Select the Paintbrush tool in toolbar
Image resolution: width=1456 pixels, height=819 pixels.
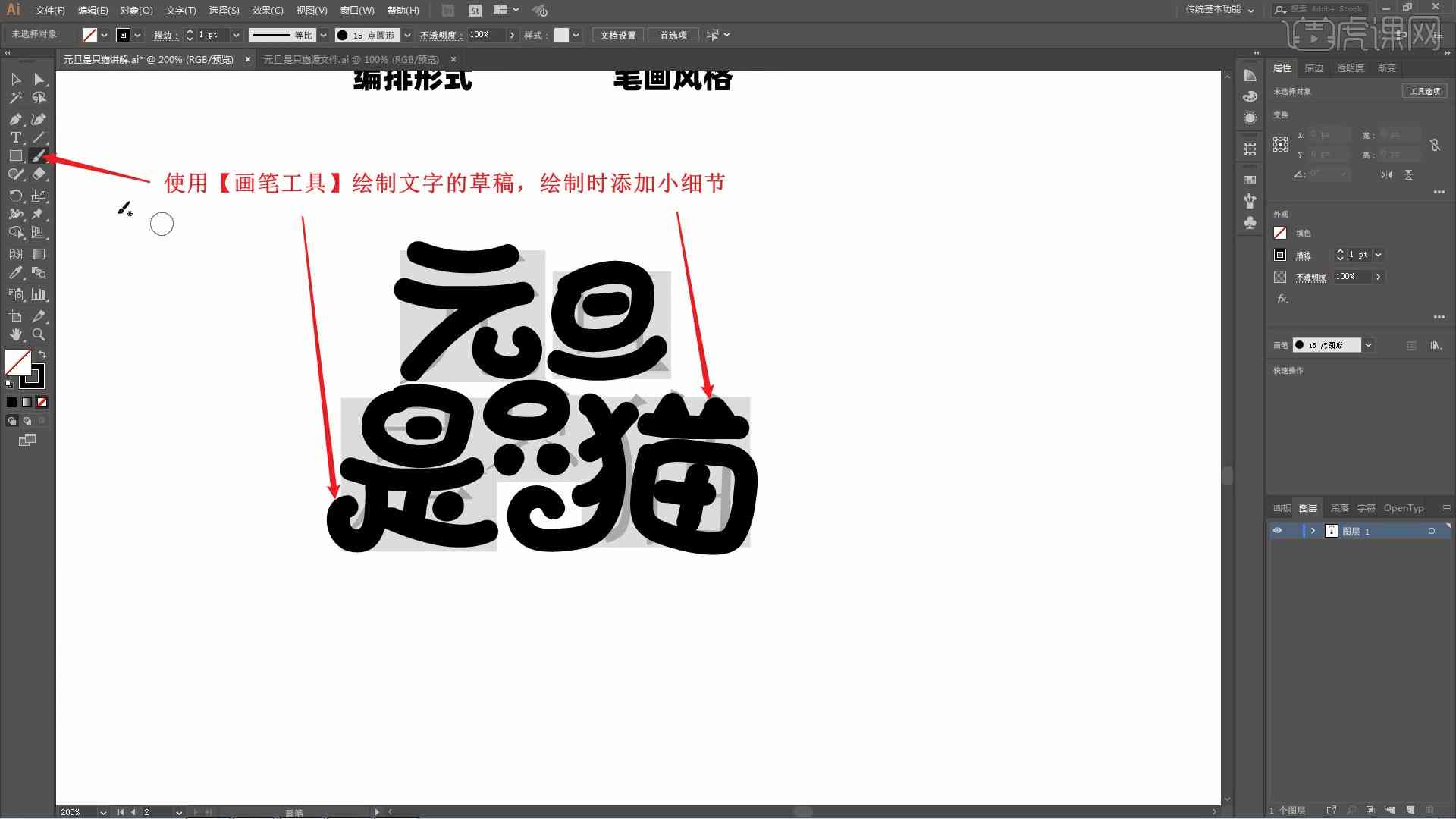point(40,156)
